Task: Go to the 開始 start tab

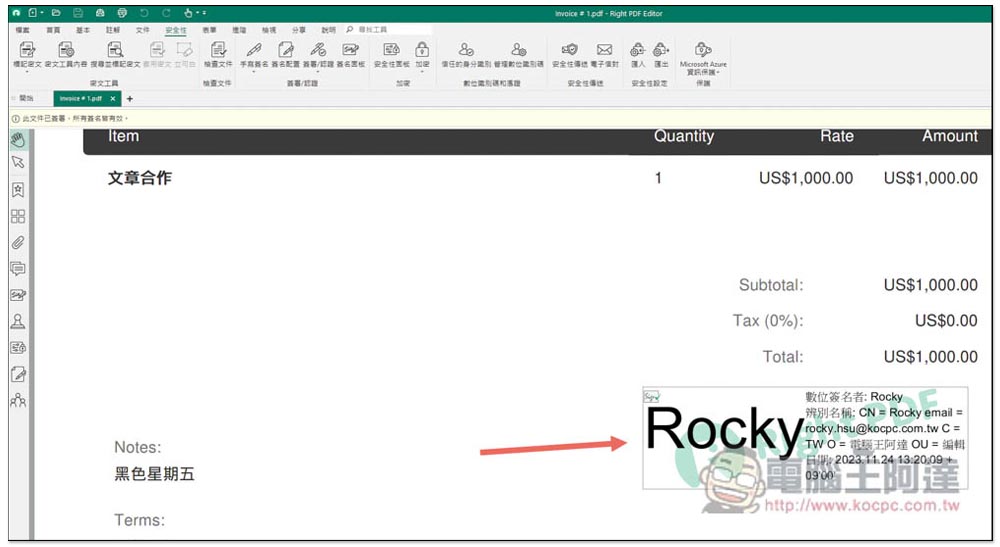Action: pyautogui.click(x=26, y=98)
